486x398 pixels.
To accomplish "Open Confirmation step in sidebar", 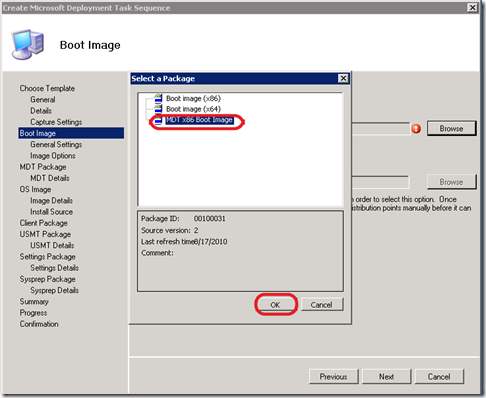I will [39, 324].
